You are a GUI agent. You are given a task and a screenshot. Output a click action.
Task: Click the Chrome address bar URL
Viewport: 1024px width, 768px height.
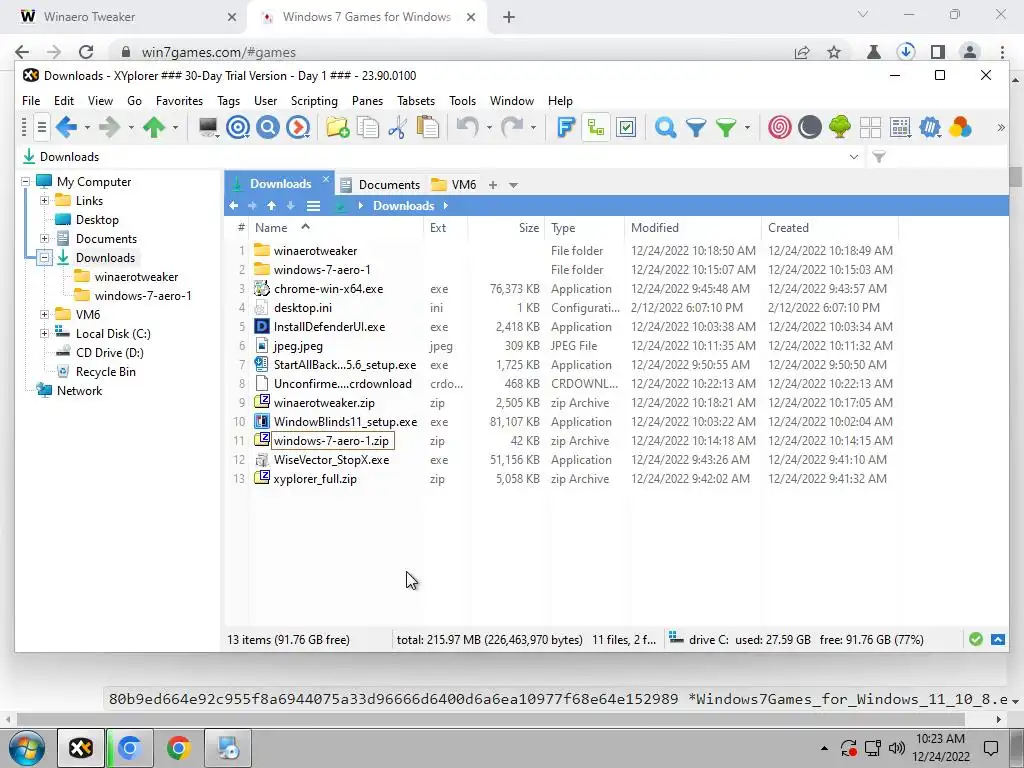point(219,52)
